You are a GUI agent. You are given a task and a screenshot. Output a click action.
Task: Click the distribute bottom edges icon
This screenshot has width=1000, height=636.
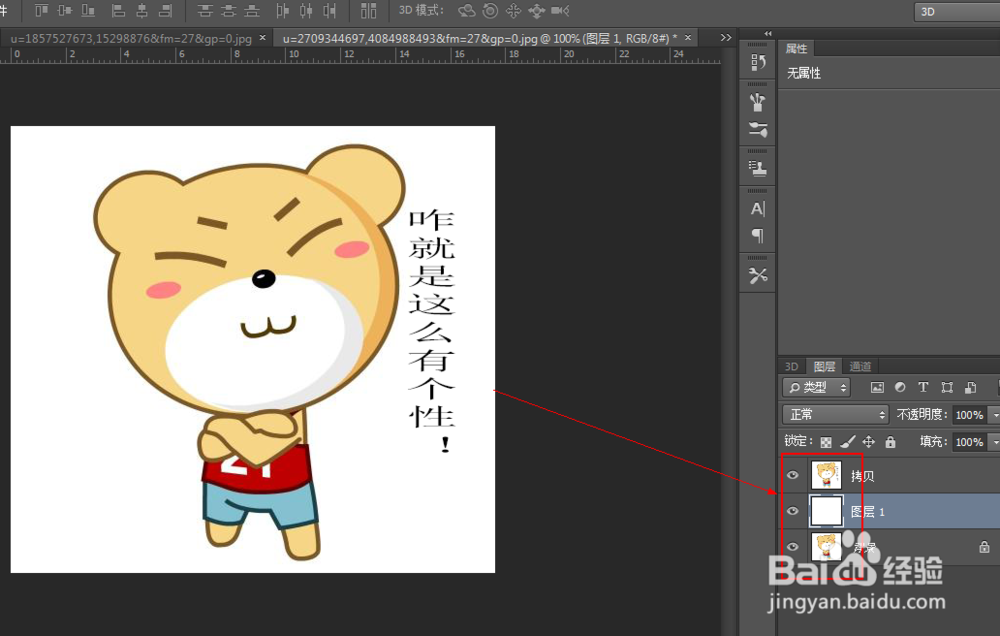coord(252,10)
